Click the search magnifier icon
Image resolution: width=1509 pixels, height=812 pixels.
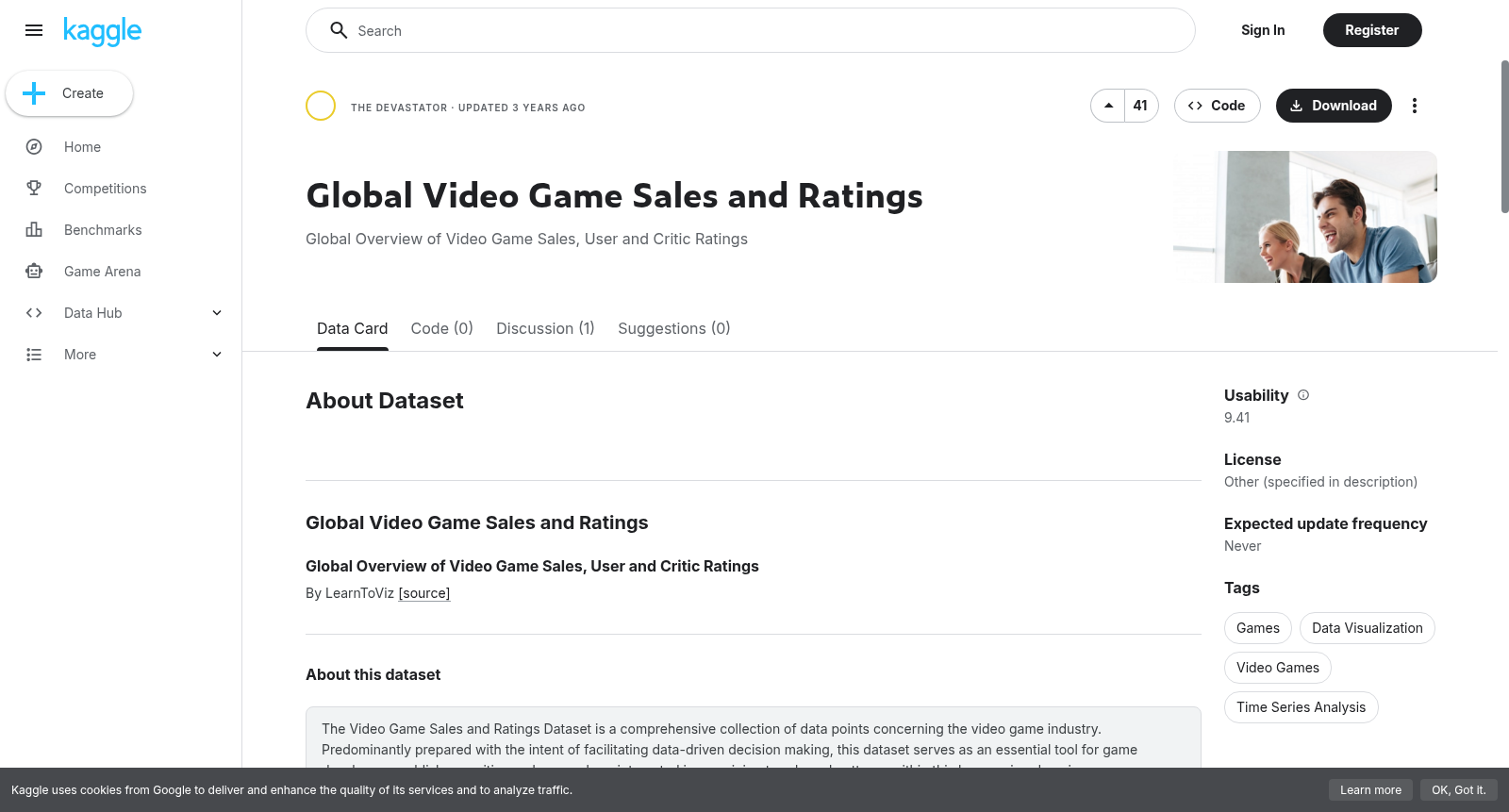339,30
